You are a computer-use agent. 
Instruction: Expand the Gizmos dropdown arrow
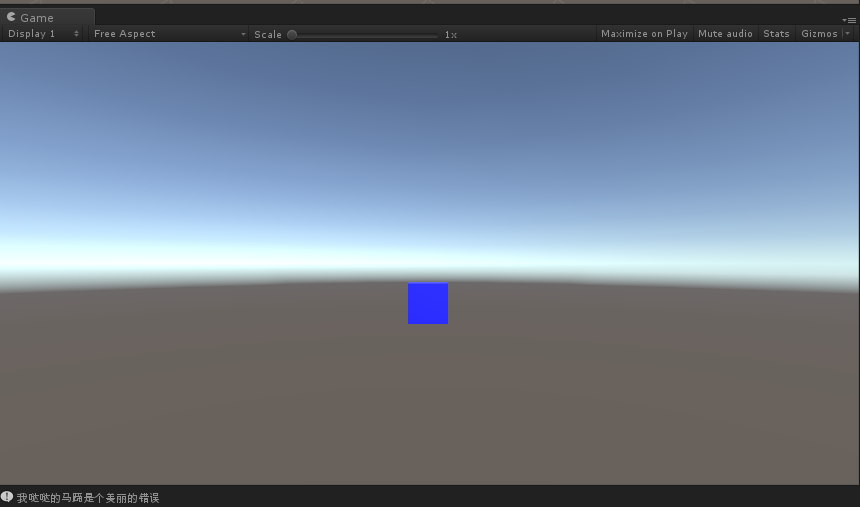[847, 33]
